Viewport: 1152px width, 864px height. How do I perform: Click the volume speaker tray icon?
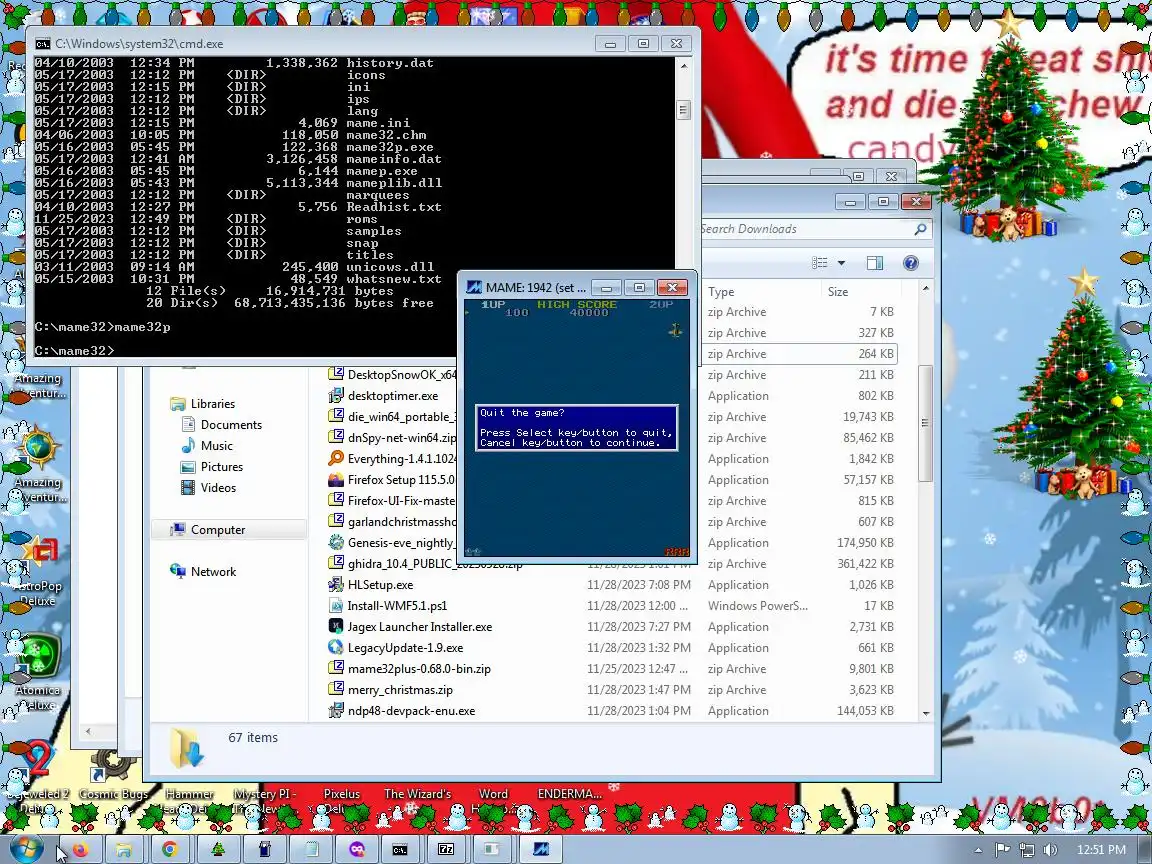(x=1050, y=850)
